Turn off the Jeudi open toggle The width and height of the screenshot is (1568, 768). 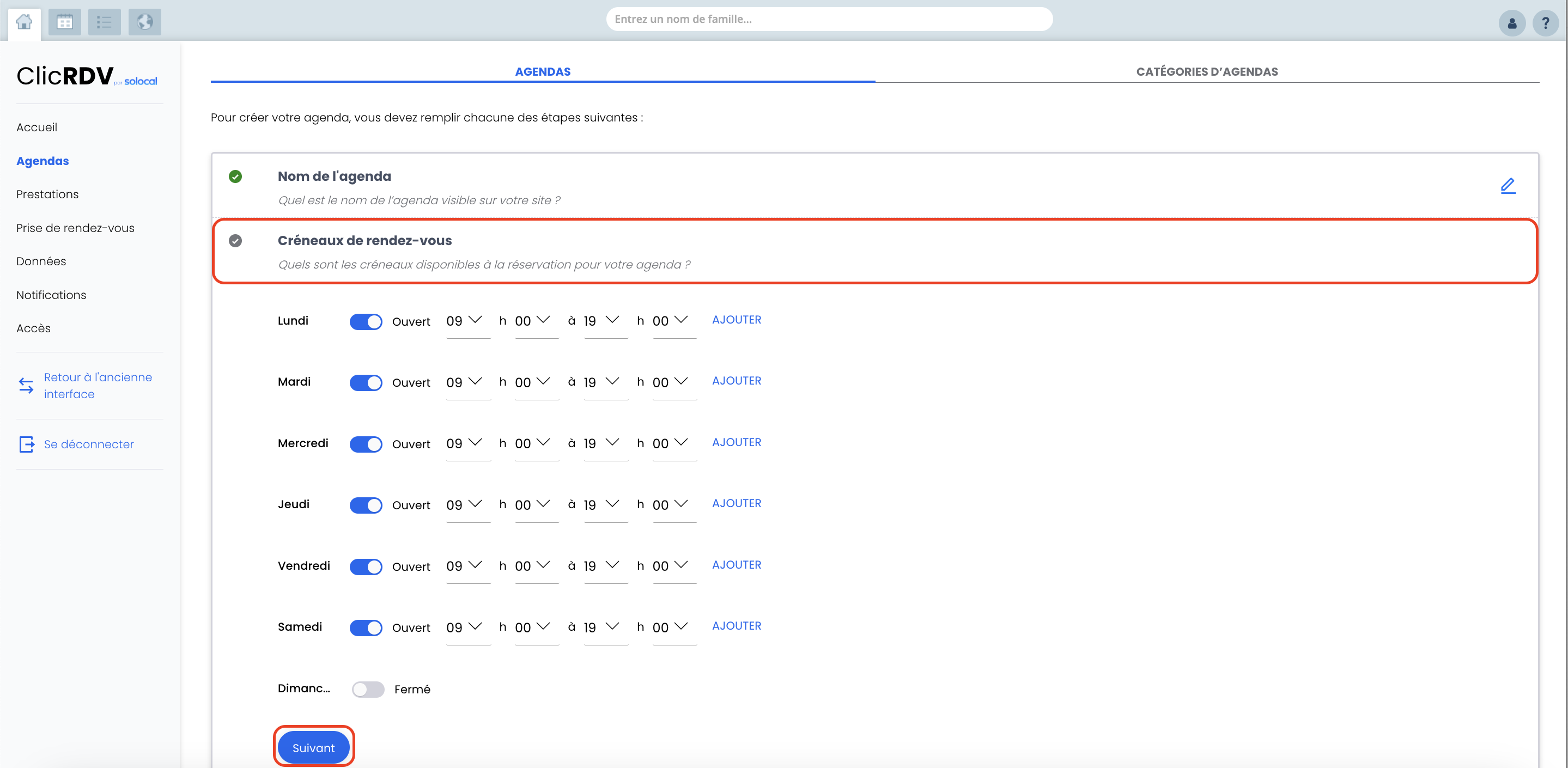[366, 505]
